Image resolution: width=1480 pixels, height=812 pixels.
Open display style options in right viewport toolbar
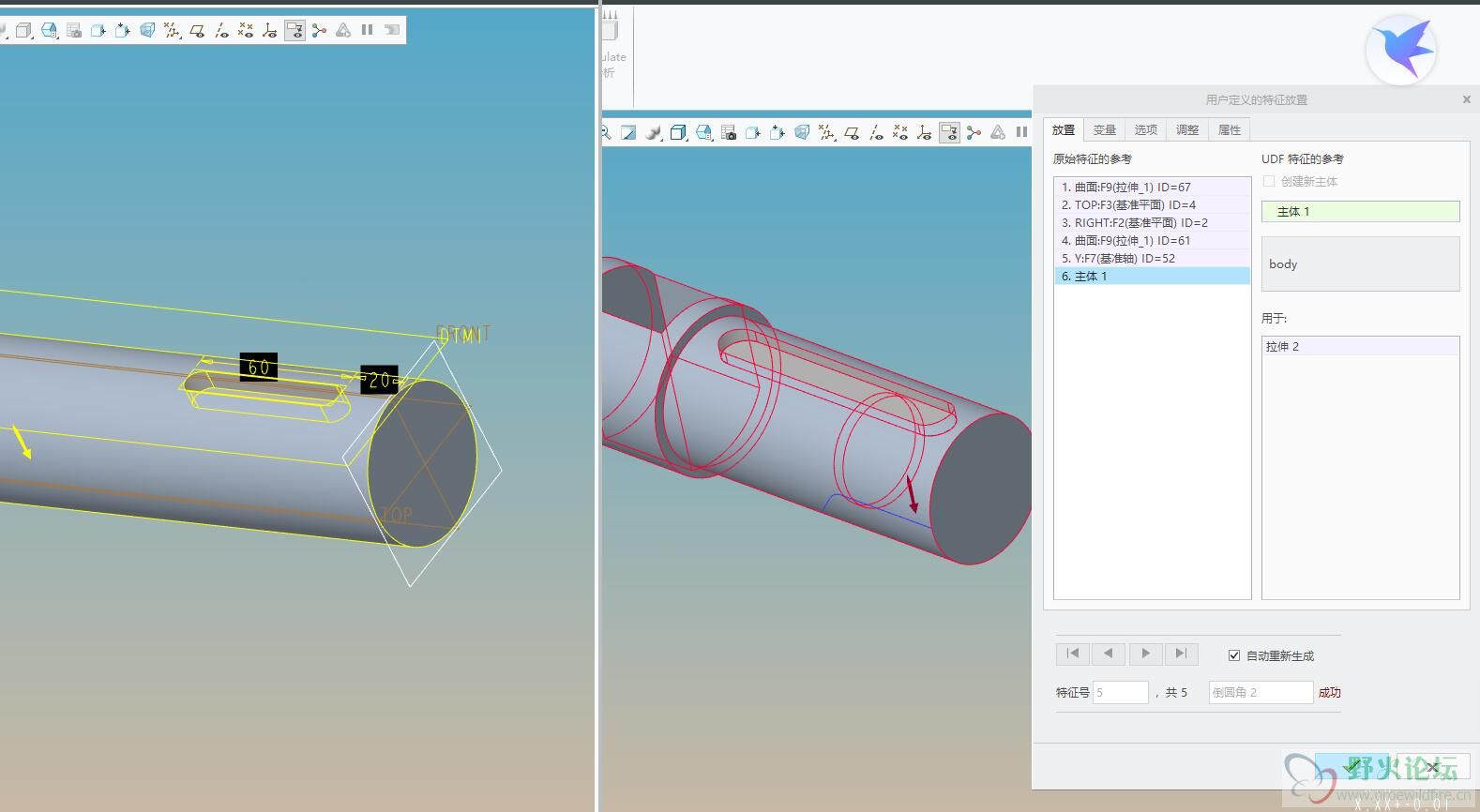(x=679, y=133)
